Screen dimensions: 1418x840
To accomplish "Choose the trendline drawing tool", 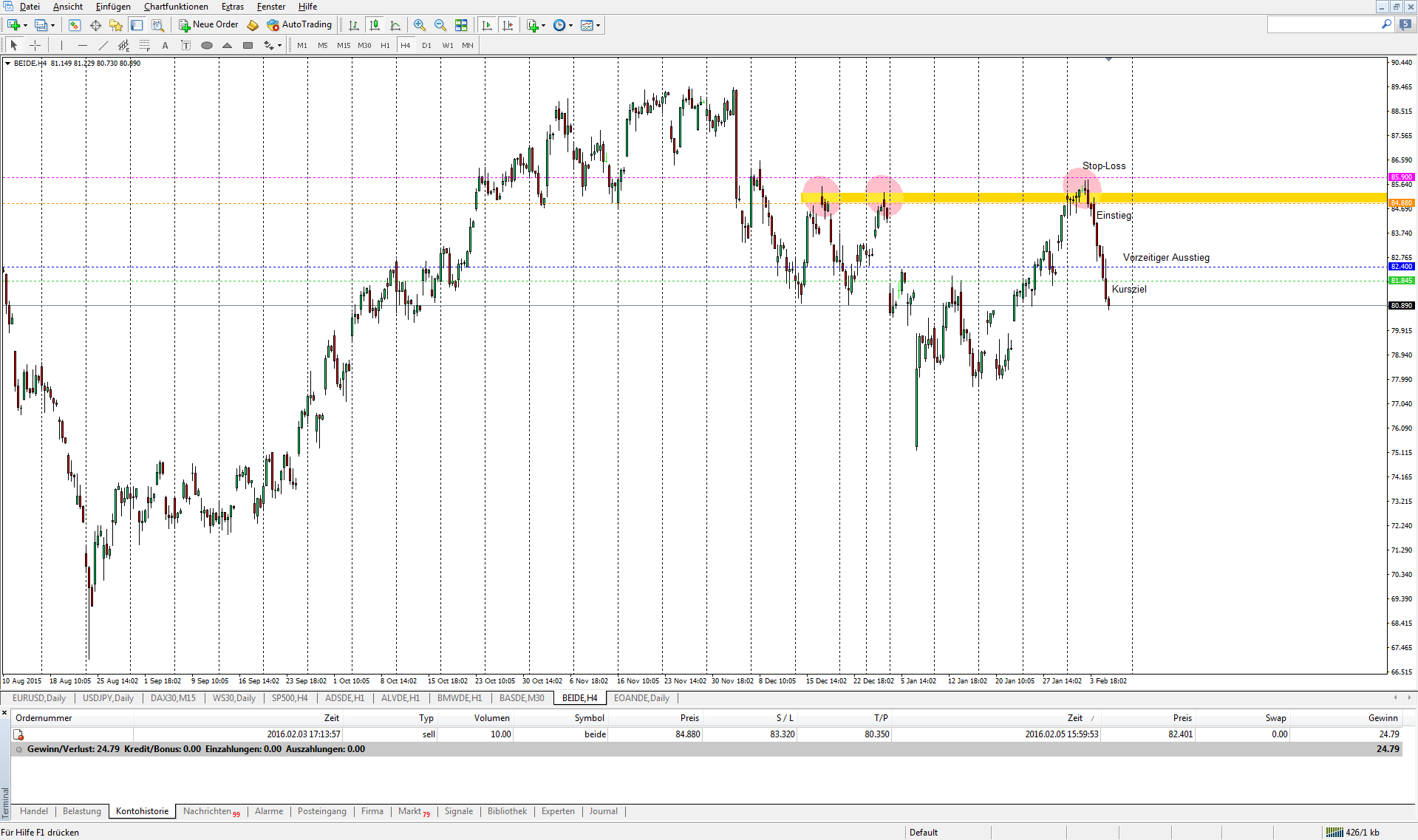I will (103, 46).
